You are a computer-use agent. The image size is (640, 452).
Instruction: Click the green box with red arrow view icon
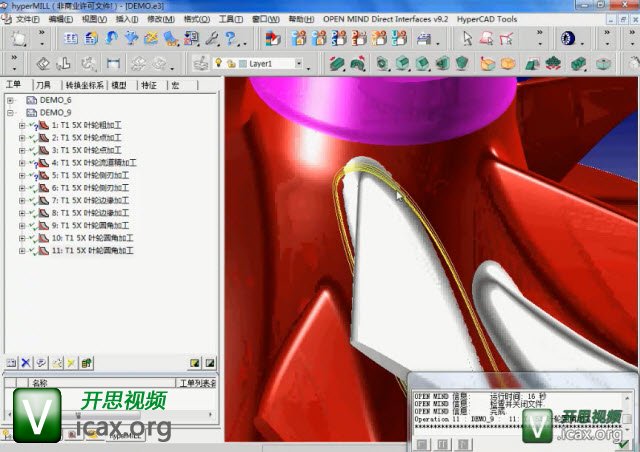coord(337,63)
